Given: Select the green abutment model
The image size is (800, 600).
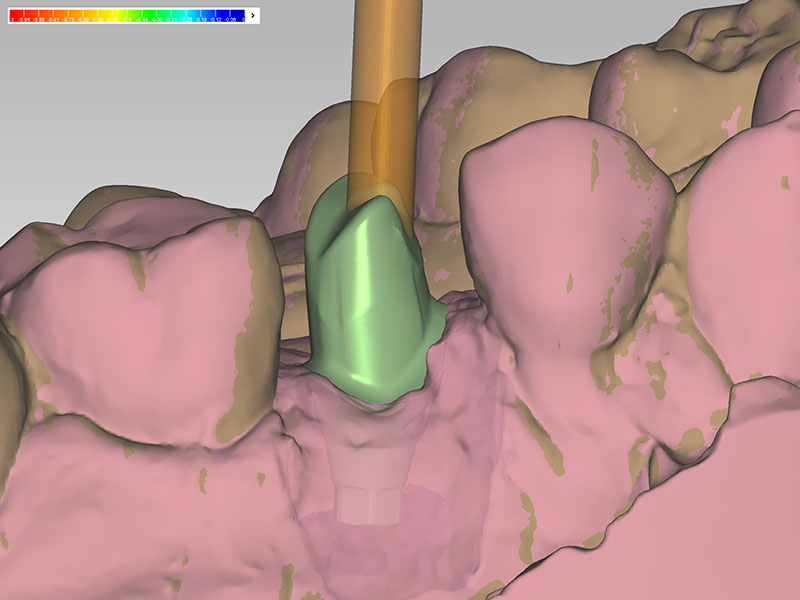Looking at the screenshot, I should click(360, 290).
